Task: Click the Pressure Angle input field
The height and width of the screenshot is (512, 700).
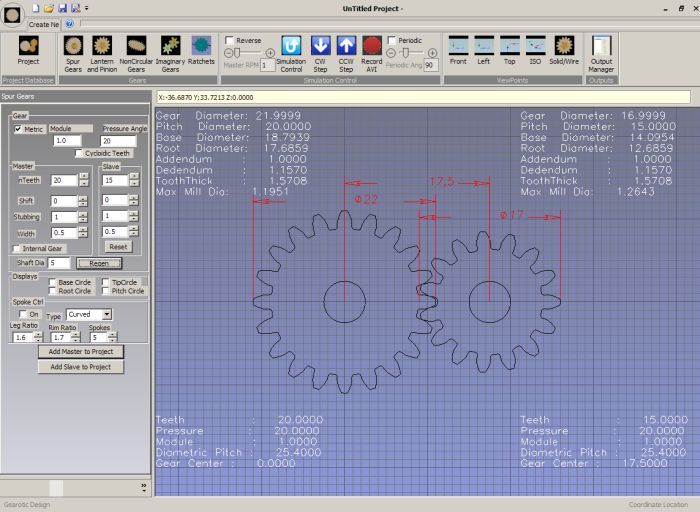Action: coord(118,141)
